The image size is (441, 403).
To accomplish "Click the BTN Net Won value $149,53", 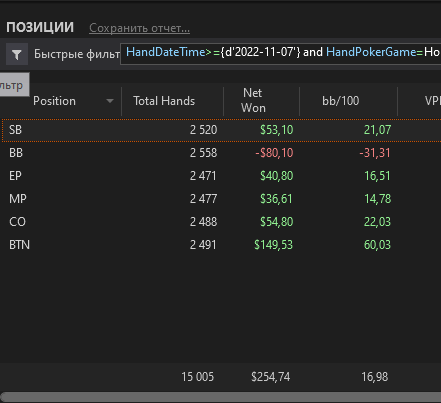I will point(273,245).
